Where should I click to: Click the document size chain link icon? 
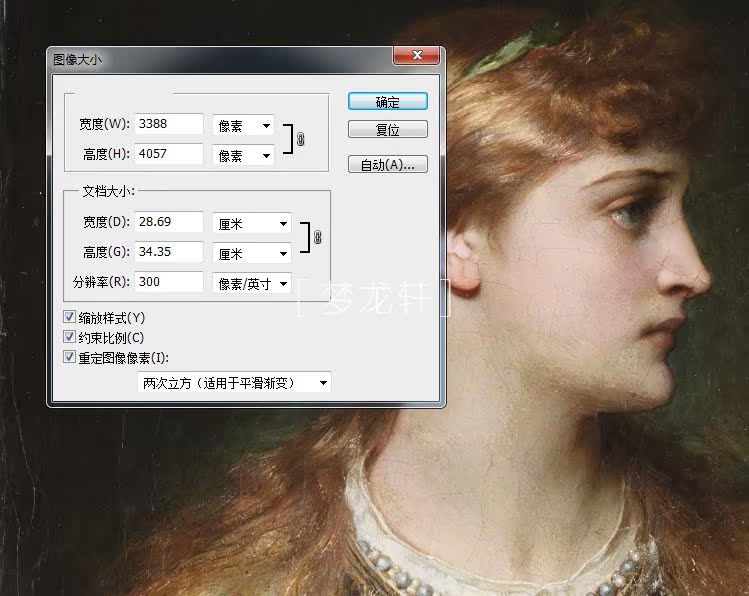point(318,237)
